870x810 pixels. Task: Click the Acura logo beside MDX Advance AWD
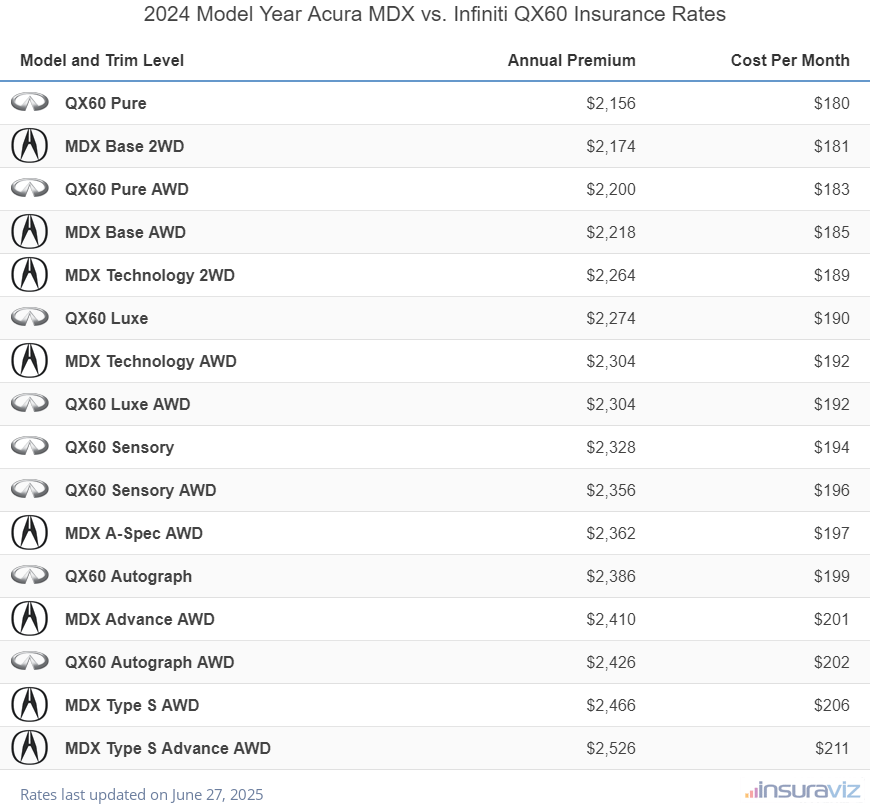click(30, 619)
